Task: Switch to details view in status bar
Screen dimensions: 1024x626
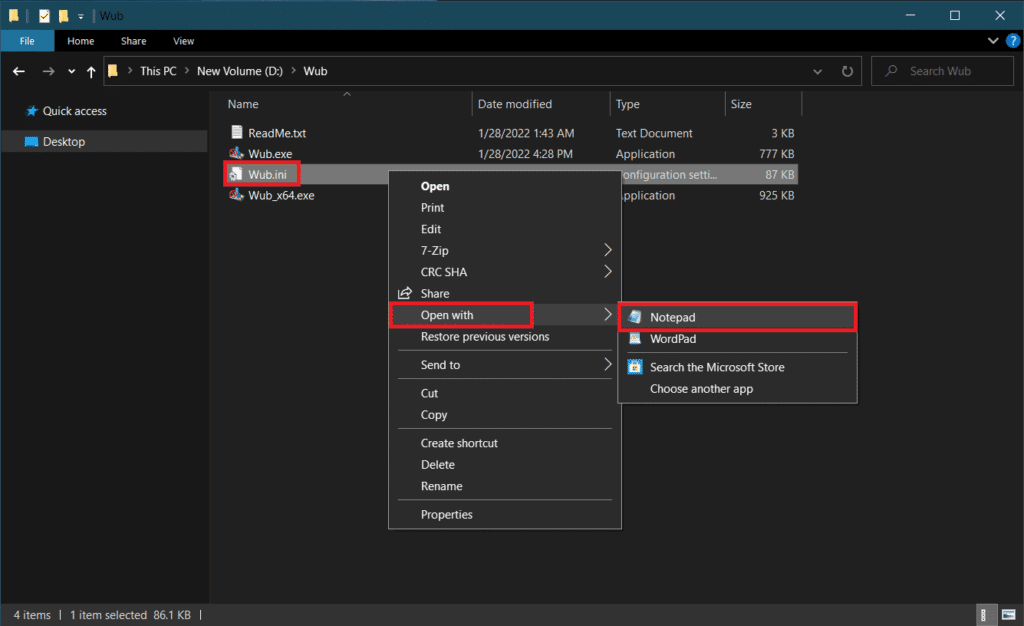Action: coord(986,614)
